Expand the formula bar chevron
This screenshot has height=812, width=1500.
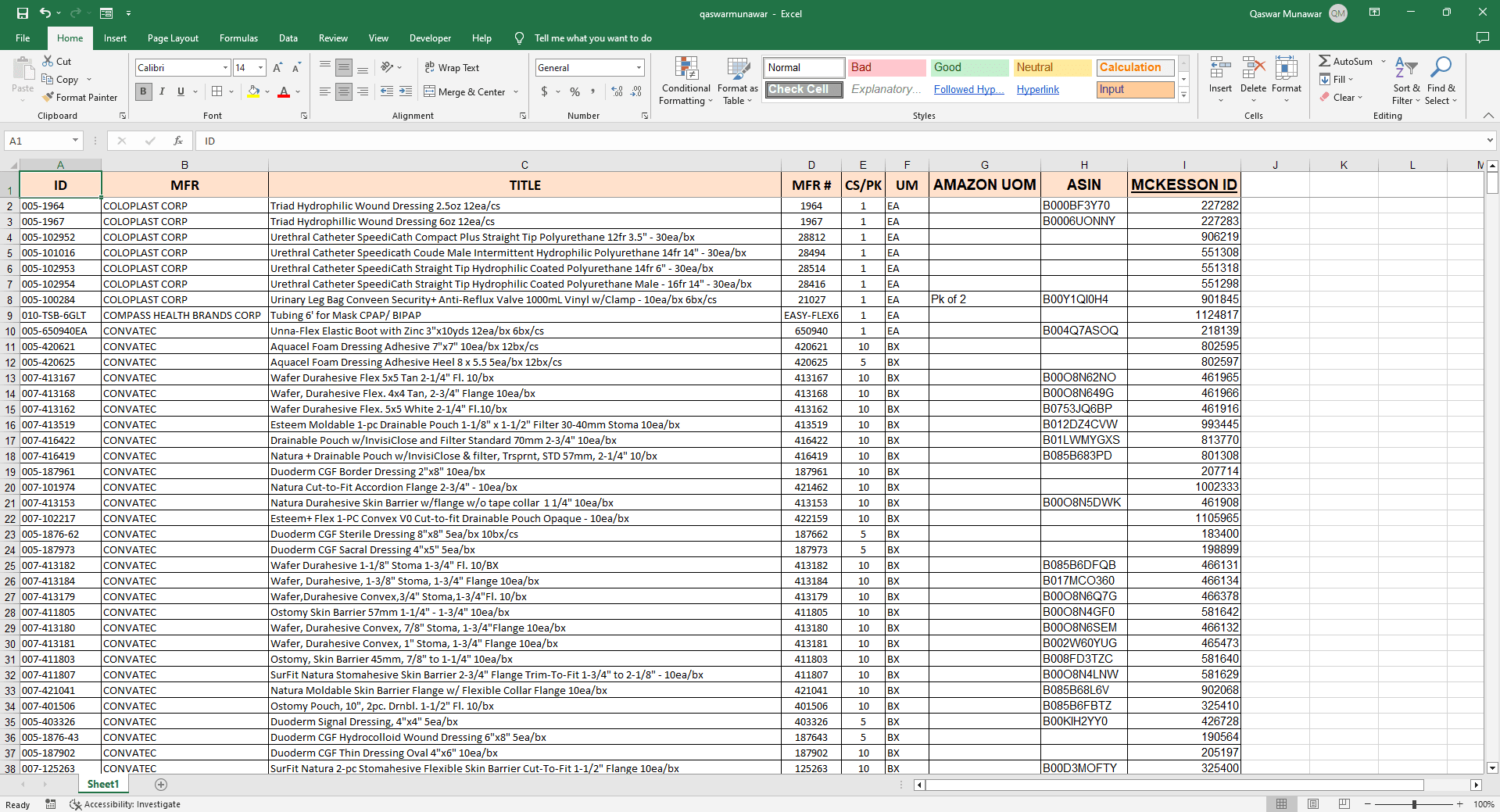[x=1490, y=141]
